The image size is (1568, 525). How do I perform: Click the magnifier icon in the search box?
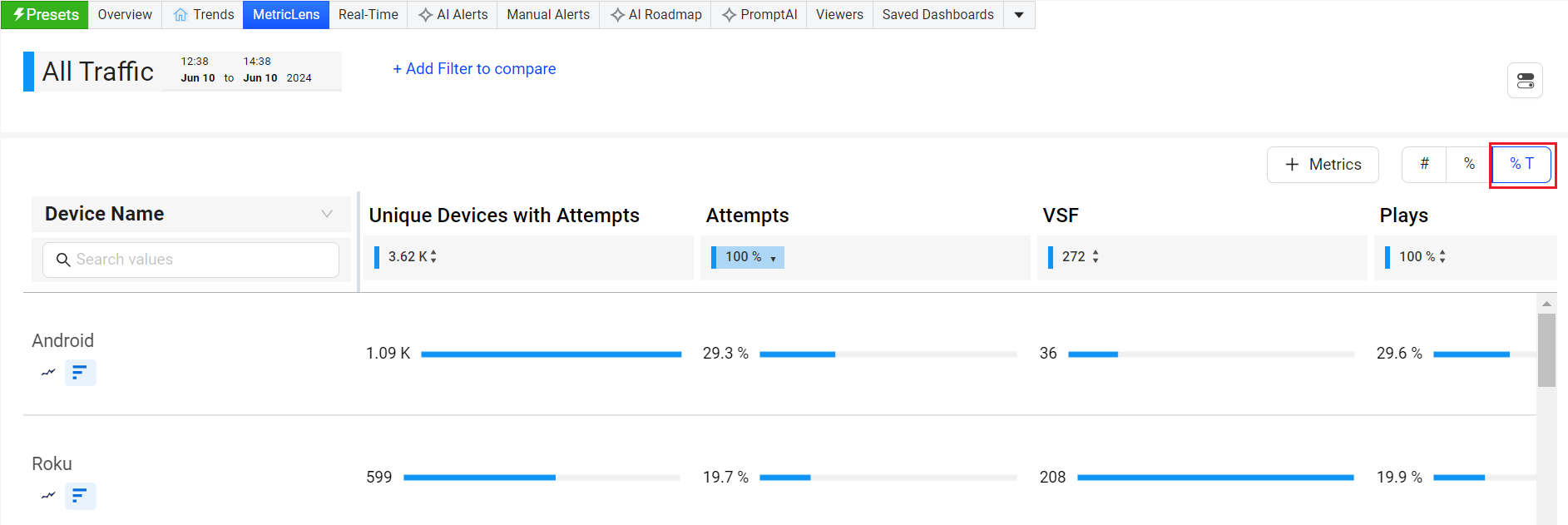coord(63,260)
